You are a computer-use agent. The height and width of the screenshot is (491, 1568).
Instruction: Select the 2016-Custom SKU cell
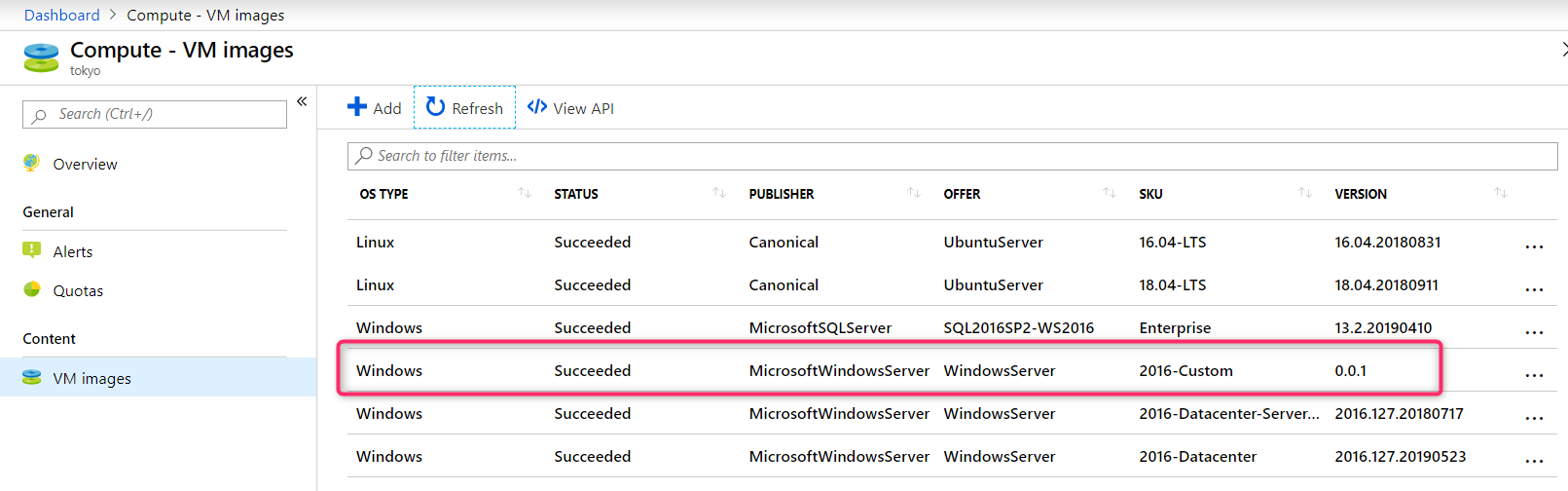click(1185, 371)
